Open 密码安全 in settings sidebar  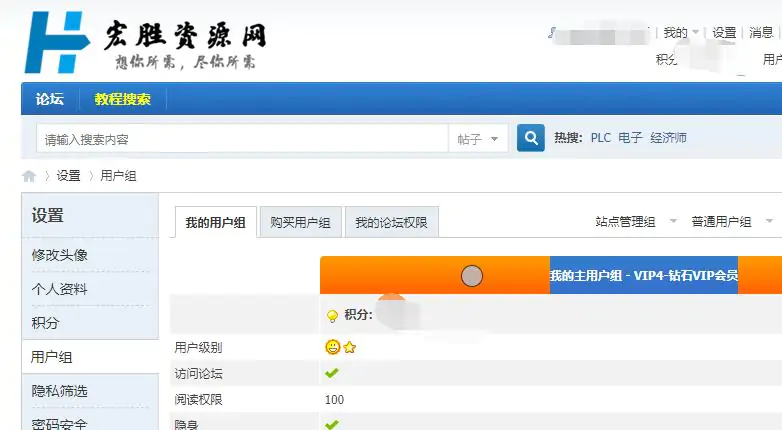tap(60, 424)
